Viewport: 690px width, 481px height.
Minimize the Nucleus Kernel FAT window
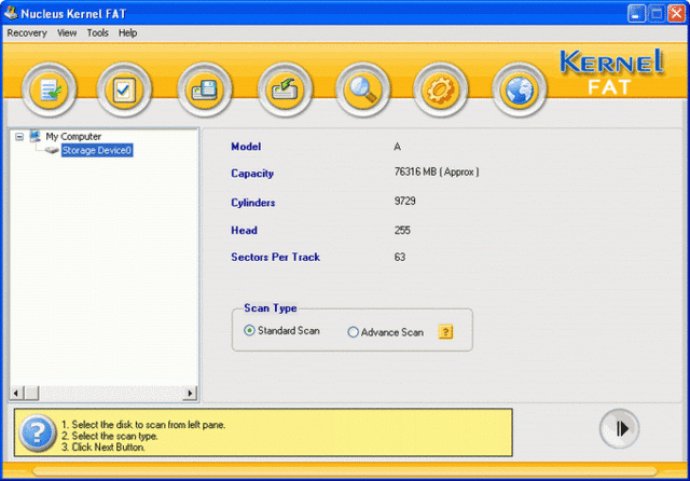[636, 14]
